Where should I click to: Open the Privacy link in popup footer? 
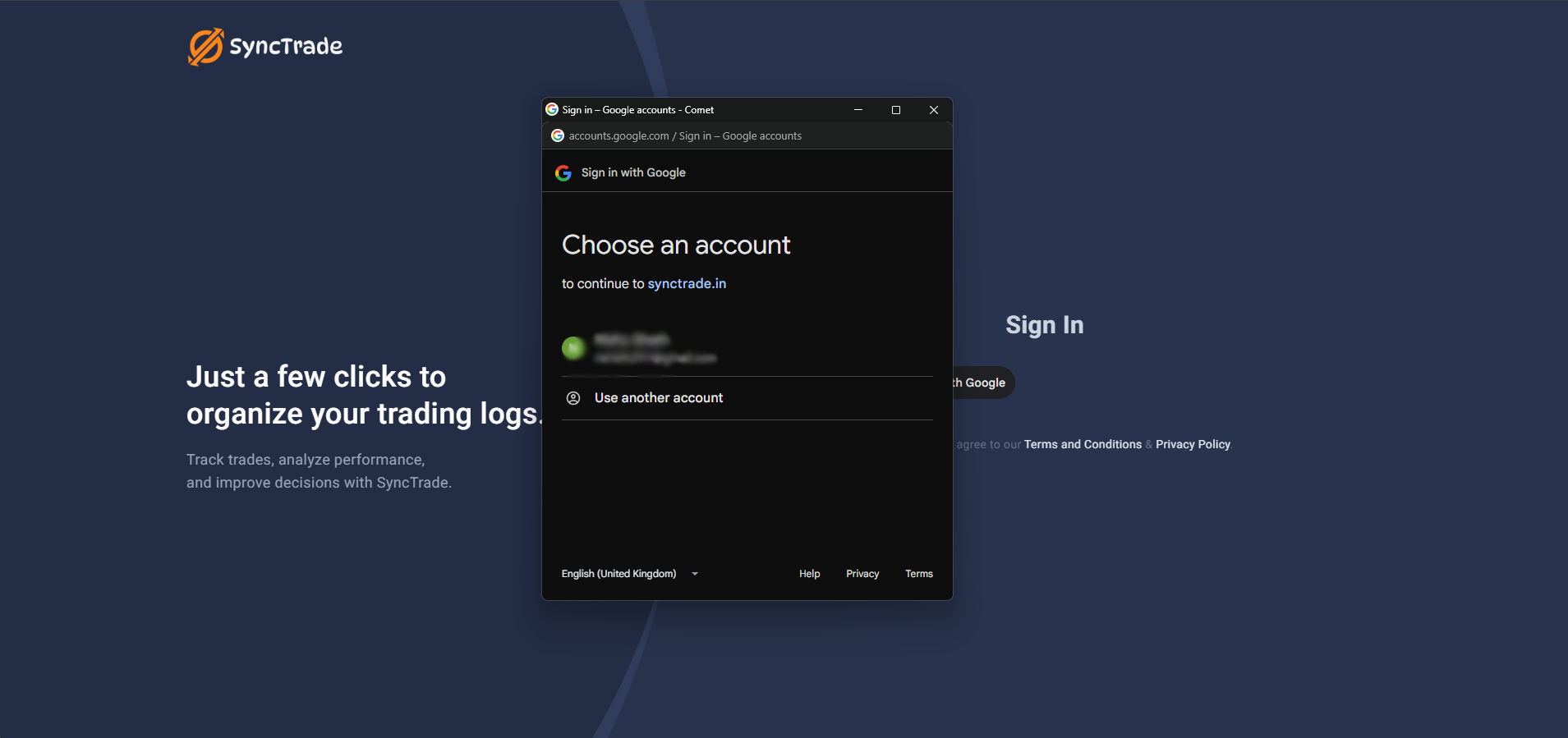[862, 574]
